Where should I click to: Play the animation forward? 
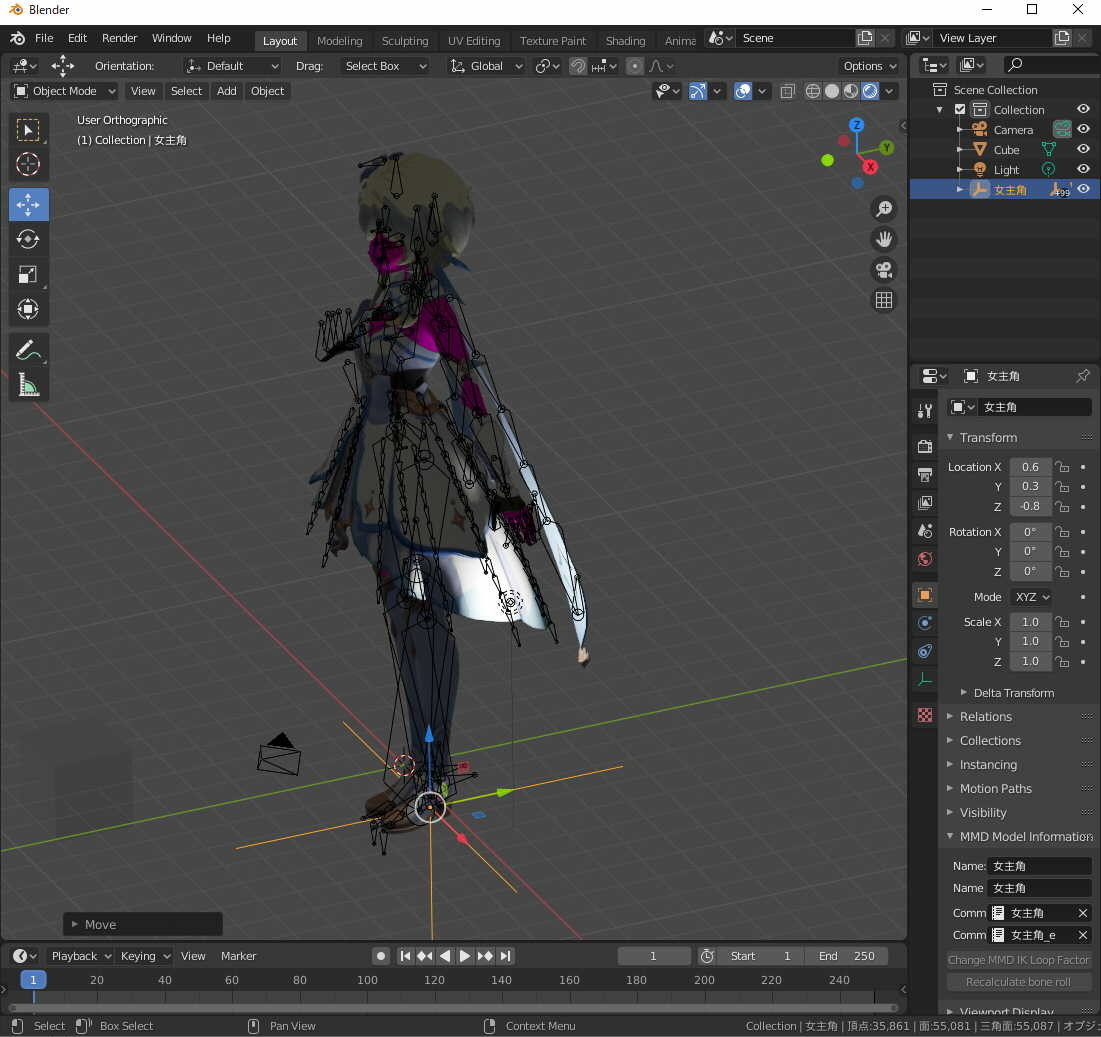click(465, 956)
